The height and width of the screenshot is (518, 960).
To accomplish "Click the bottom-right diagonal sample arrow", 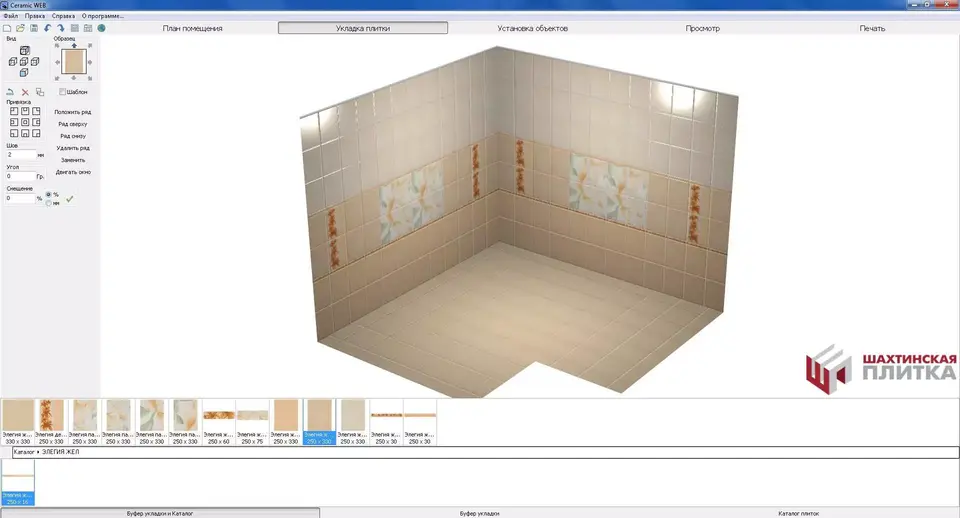I will pyautogui.click(x=91, y=78).
